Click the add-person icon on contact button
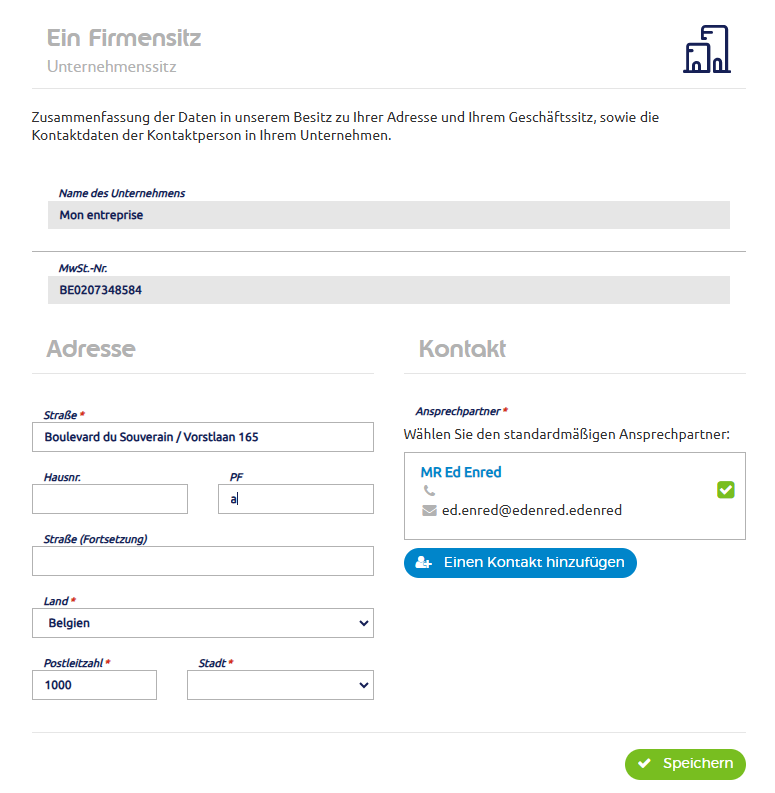 tap(423, 562)
